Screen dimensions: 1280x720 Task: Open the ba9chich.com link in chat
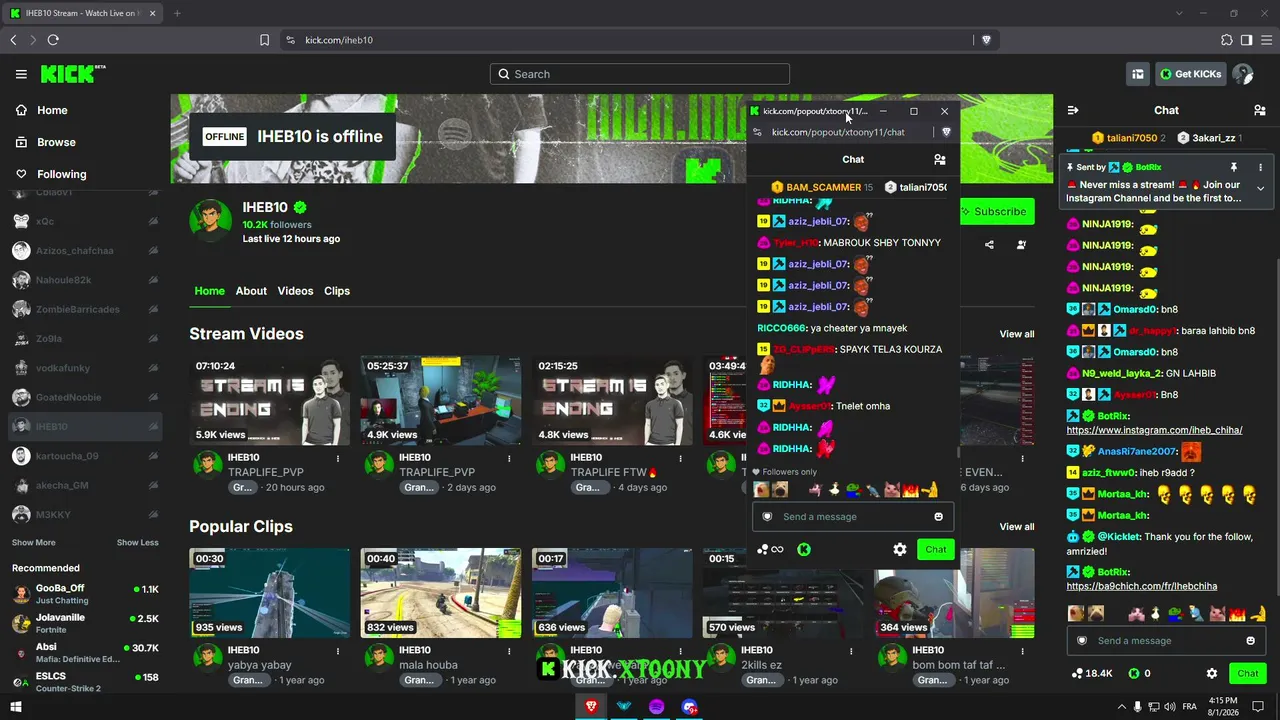pyautogui.click(x=1142, y=586)
